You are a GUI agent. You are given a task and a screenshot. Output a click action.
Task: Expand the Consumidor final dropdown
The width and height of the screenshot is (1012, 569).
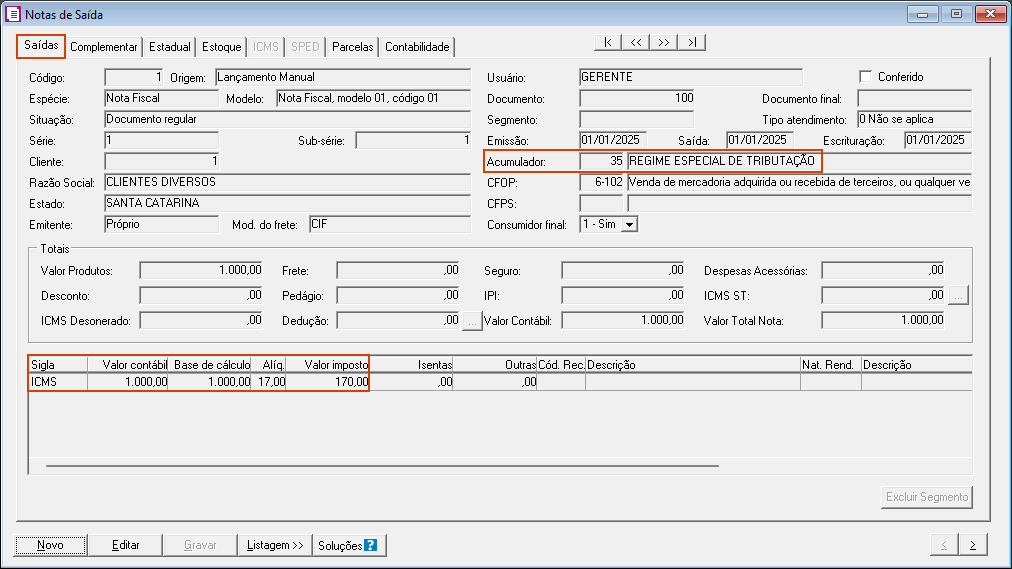[629, 225]
